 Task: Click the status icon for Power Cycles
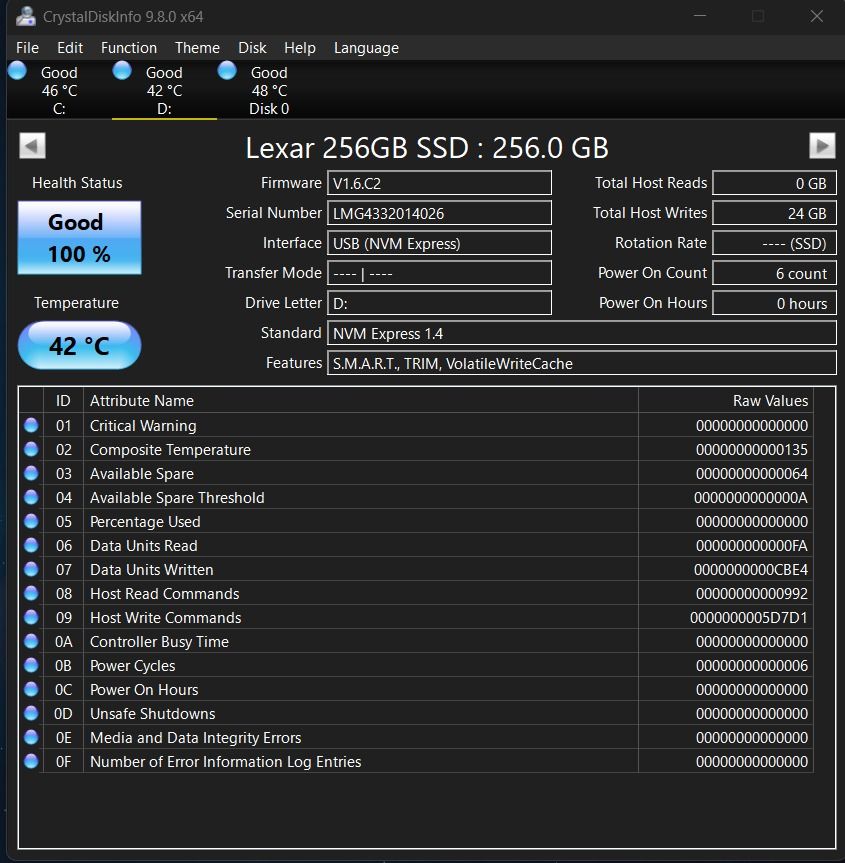click(31, 665)
